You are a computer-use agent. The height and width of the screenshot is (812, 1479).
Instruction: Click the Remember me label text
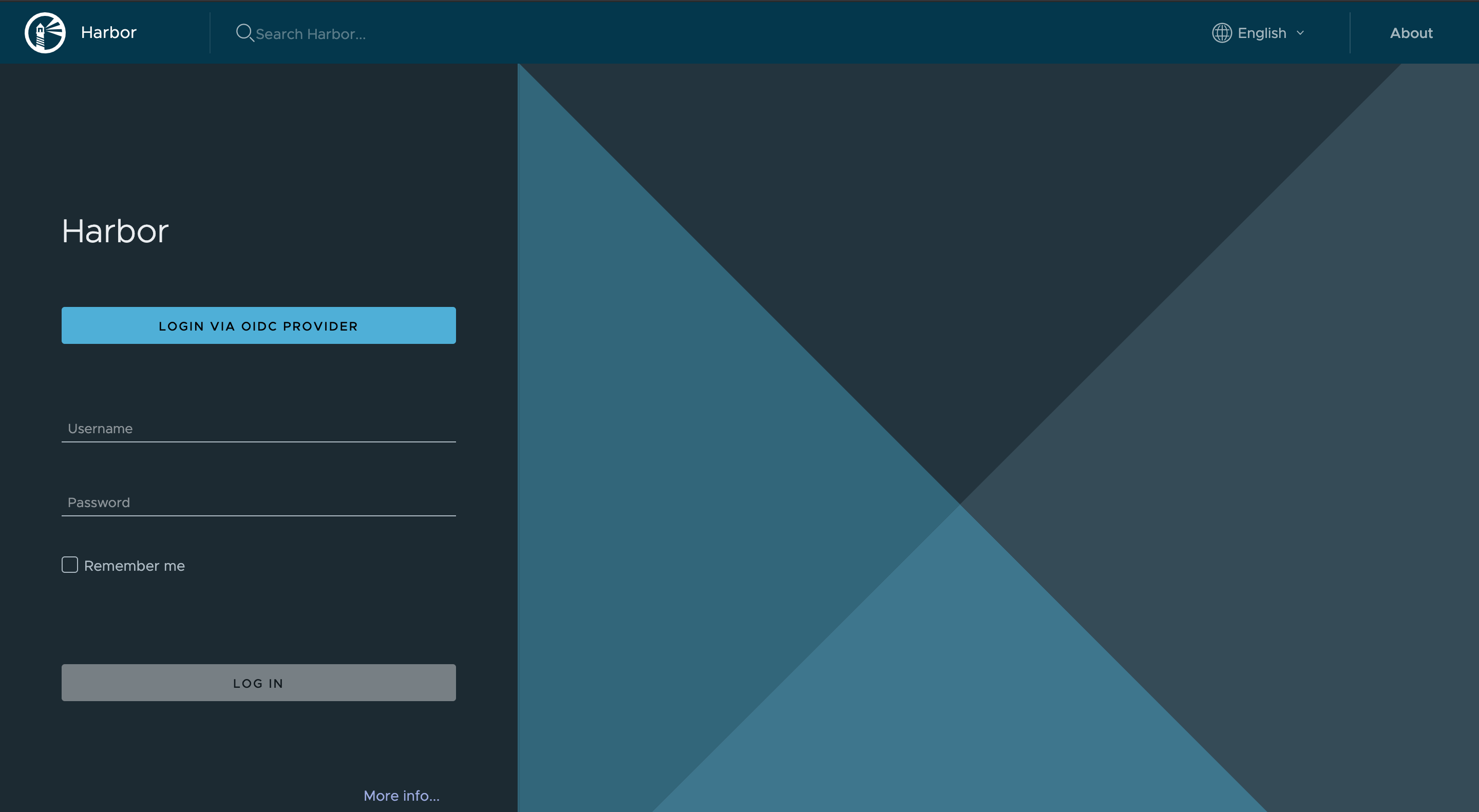pyautogui.click(x=135, y=566)
